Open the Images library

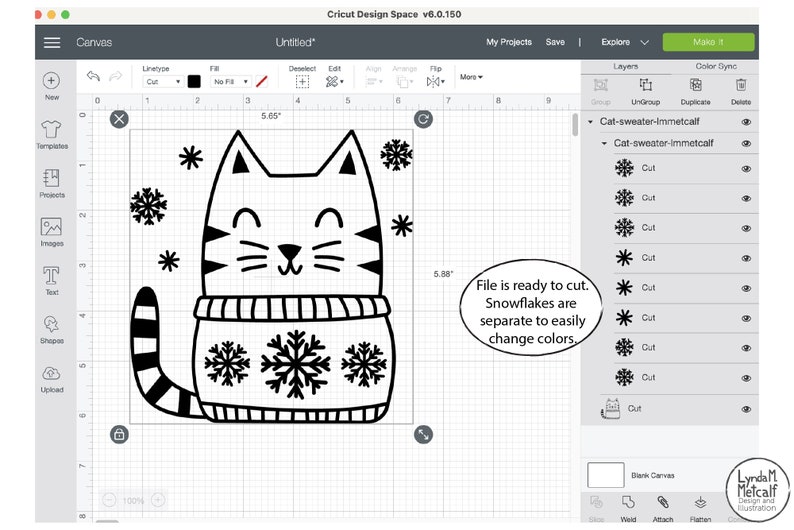point(52,232)
